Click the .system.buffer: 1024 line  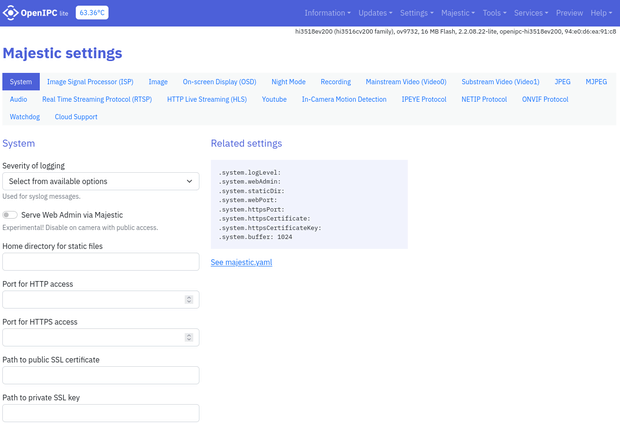[x=255, y=237]
